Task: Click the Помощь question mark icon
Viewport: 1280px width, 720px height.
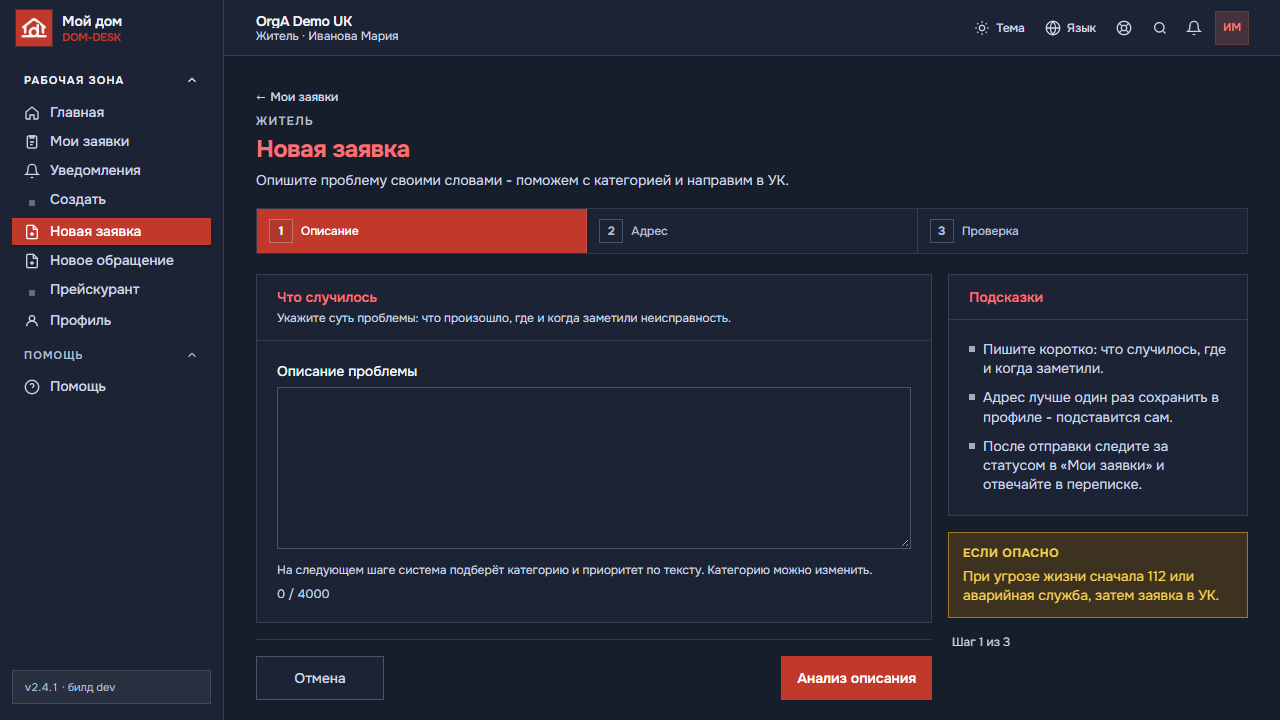Action: click(x=32, y=387)
